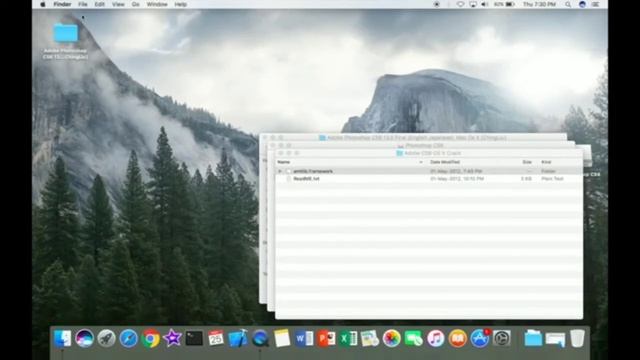Viewport: 640px width, 360px height.
Task: Open Notification Center list icon
Action: [x=596, y=4]
